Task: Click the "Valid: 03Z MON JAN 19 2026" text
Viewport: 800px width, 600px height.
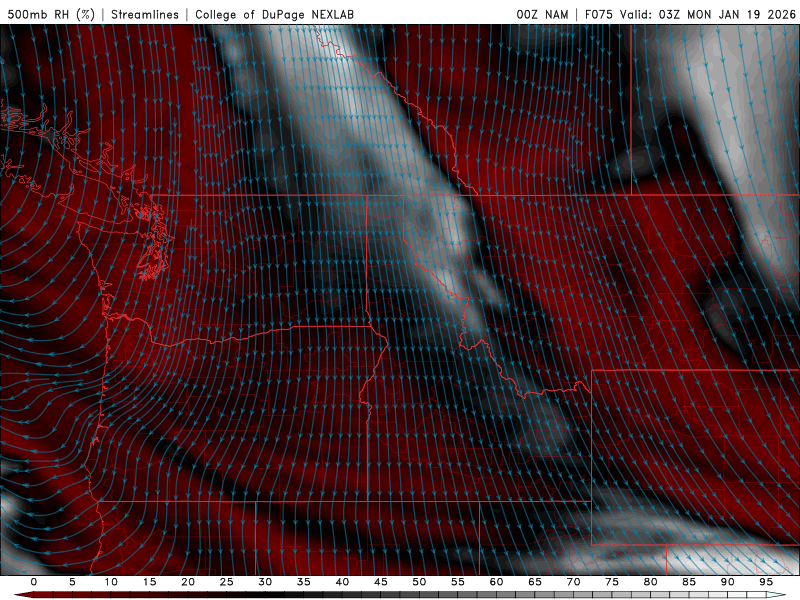Action: (x=708, y=14)
